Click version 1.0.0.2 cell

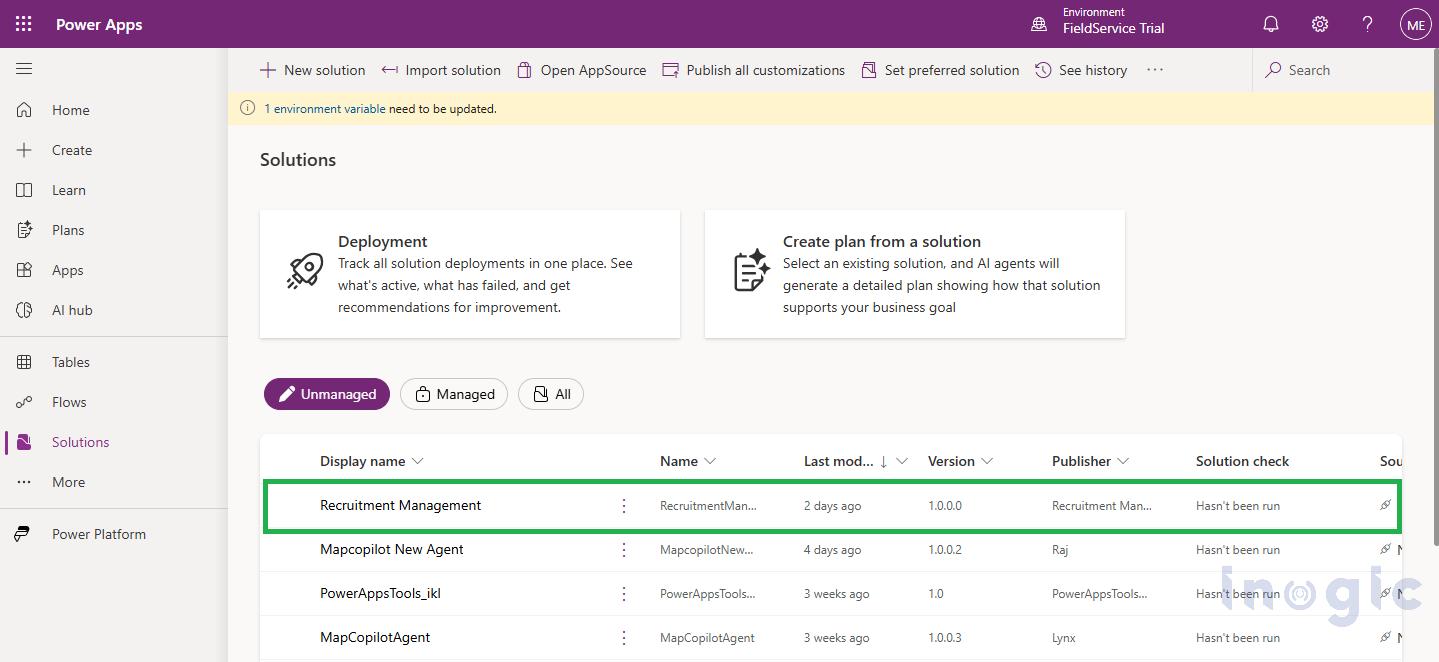click(x=945, y=550)
